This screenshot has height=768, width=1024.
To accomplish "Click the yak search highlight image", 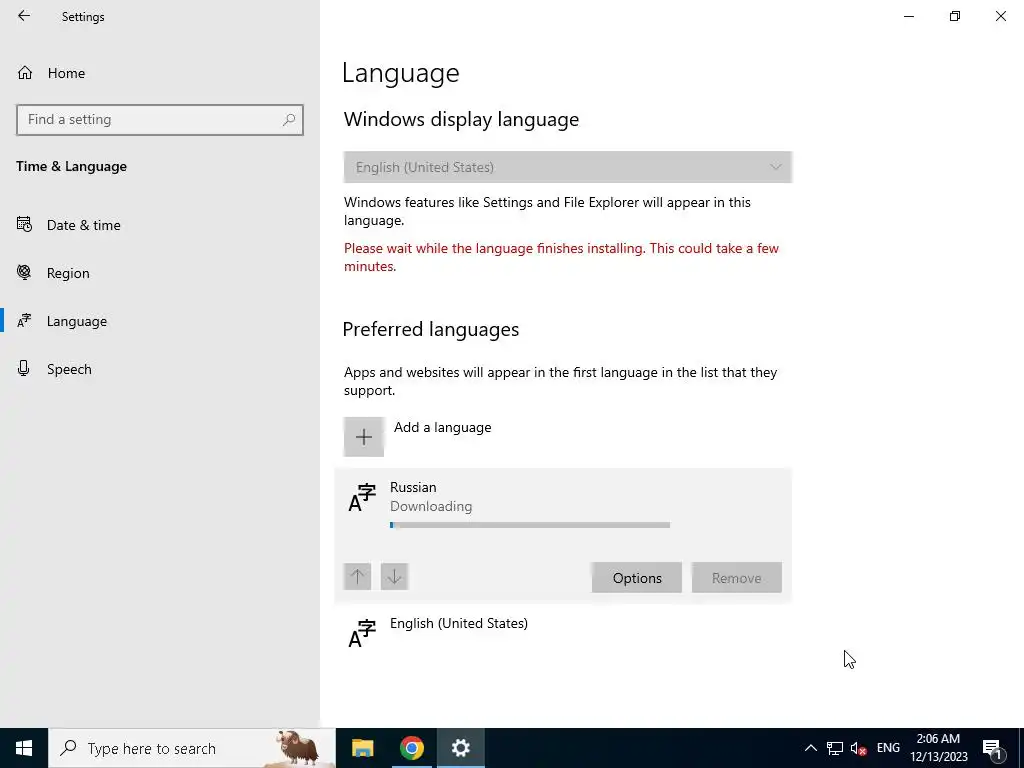I will 298,748.
